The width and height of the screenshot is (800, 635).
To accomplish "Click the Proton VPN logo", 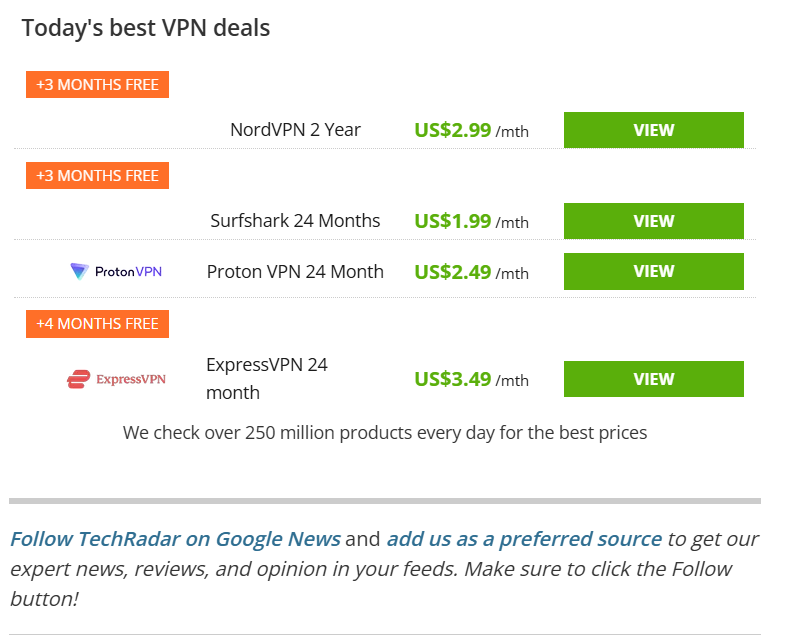I will [x=116, y=271].
